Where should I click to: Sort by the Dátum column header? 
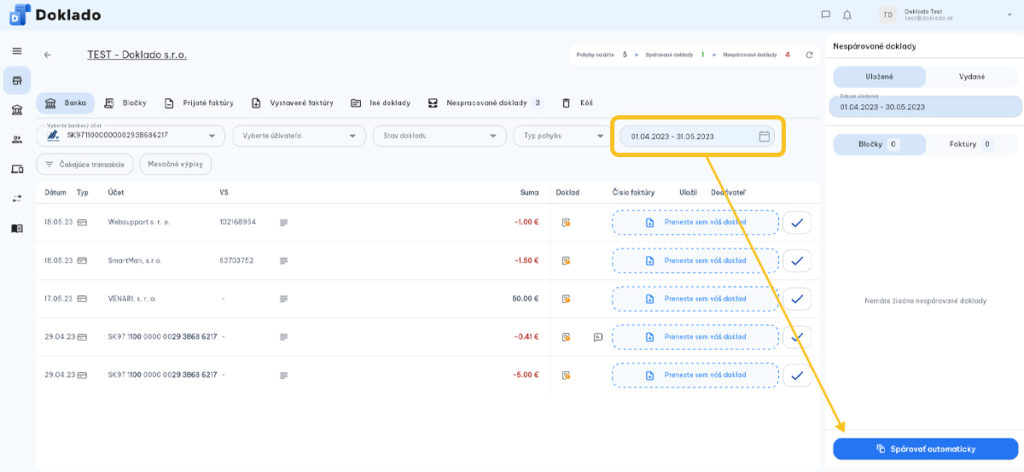click(55, 193)
